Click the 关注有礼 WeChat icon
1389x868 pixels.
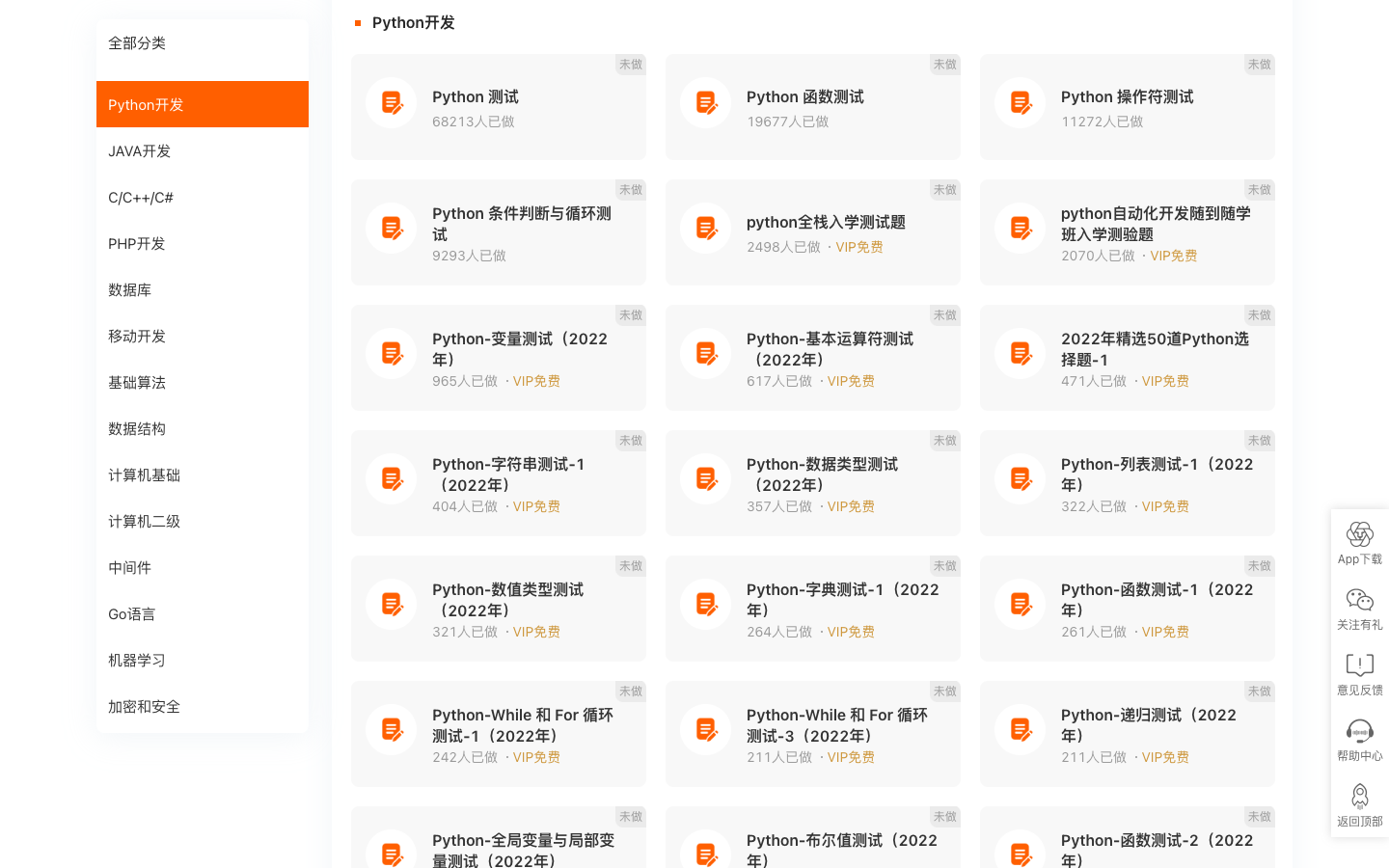pos(1359,600)
